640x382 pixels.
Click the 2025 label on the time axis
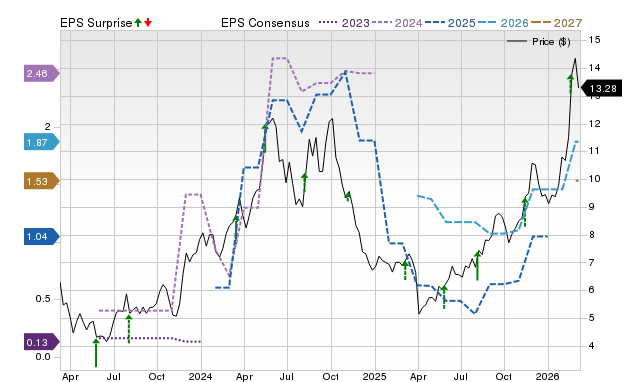(x=374, y=376)
